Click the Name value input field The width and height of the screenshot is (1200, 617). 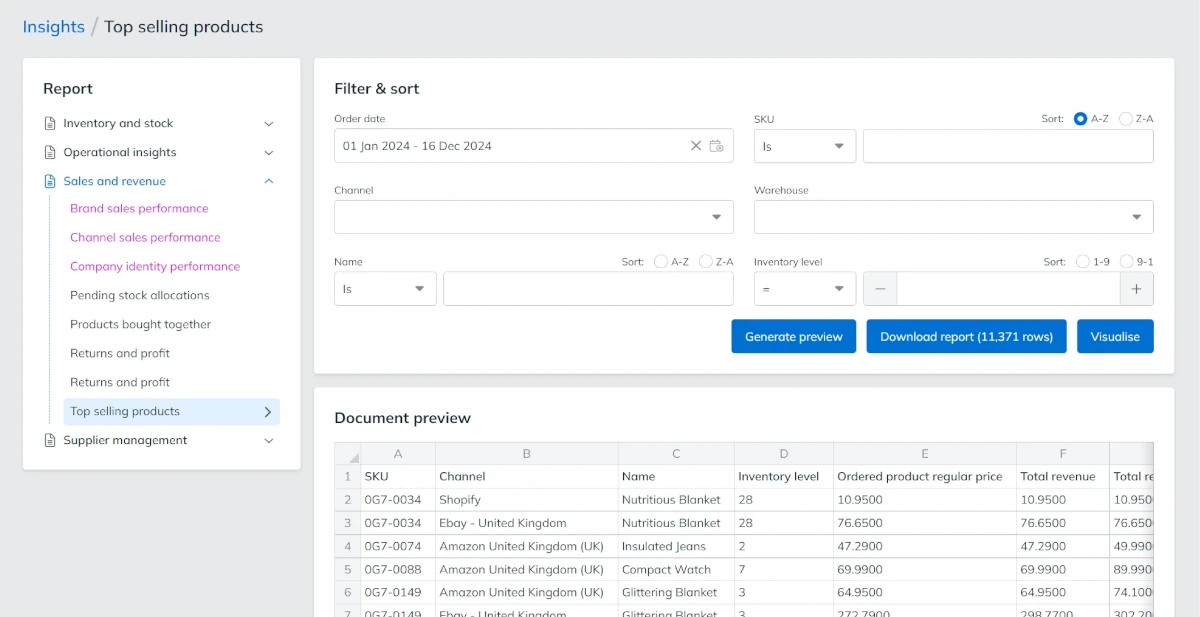pos(588,289)
